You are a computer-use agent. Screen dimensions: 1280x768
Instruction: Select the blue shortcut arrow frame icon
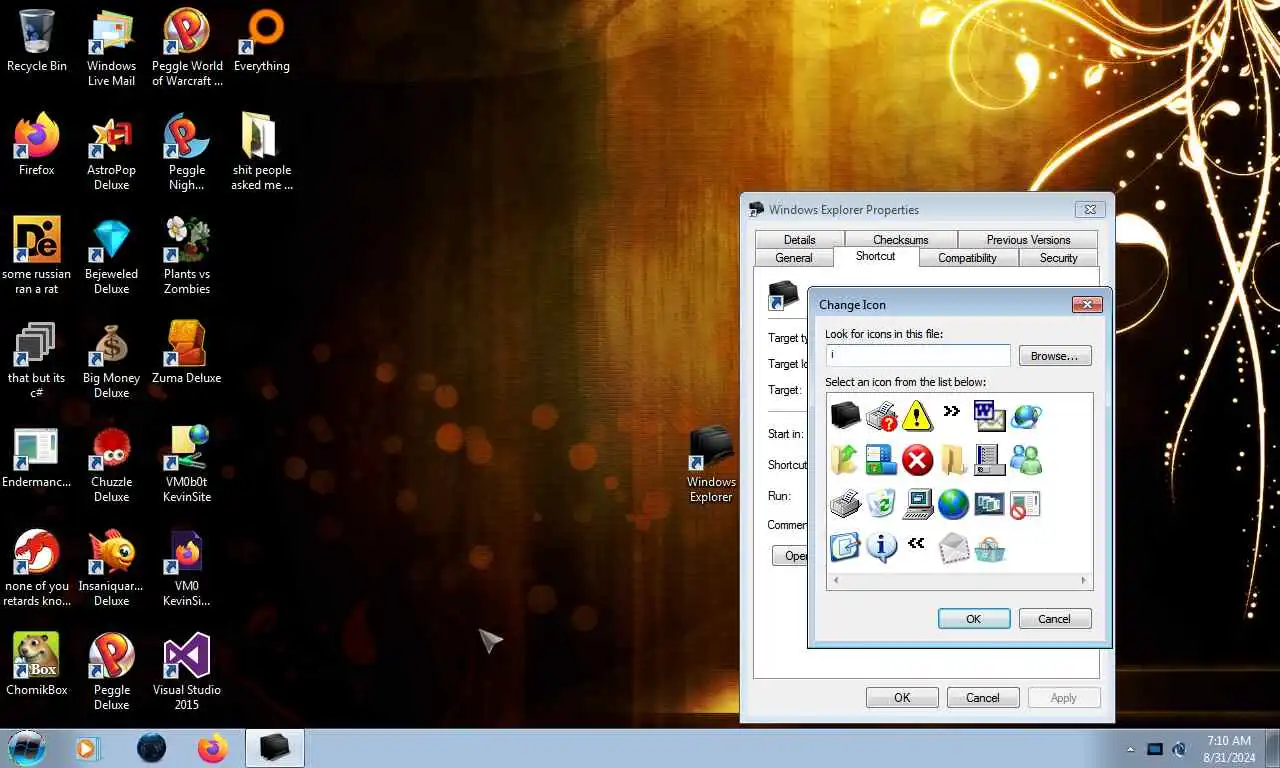pyautogui.click(x=845, y=547)
